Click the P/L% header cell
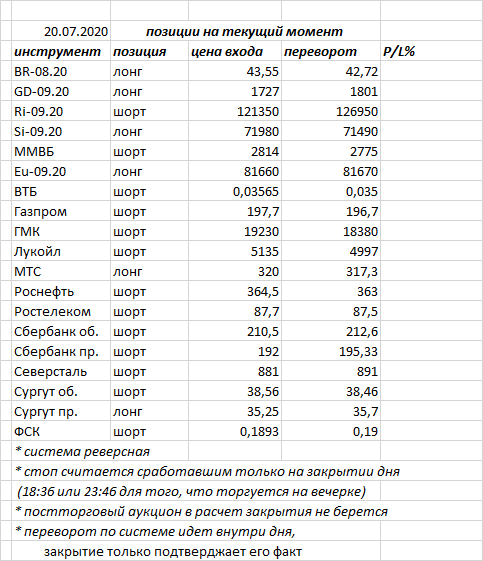The image size is (483, 561). 431,52
